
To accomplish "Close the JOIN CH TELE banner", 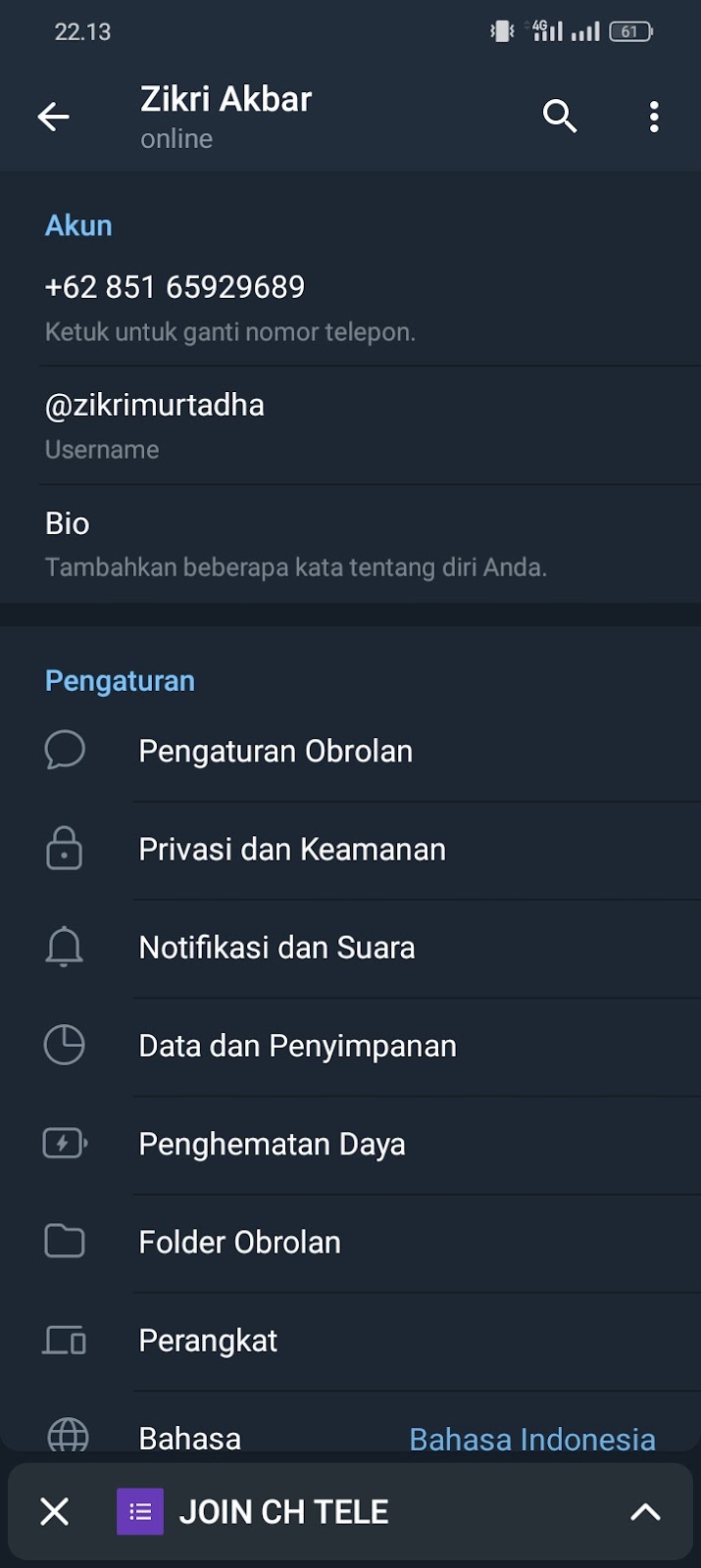I will 55,1512.
